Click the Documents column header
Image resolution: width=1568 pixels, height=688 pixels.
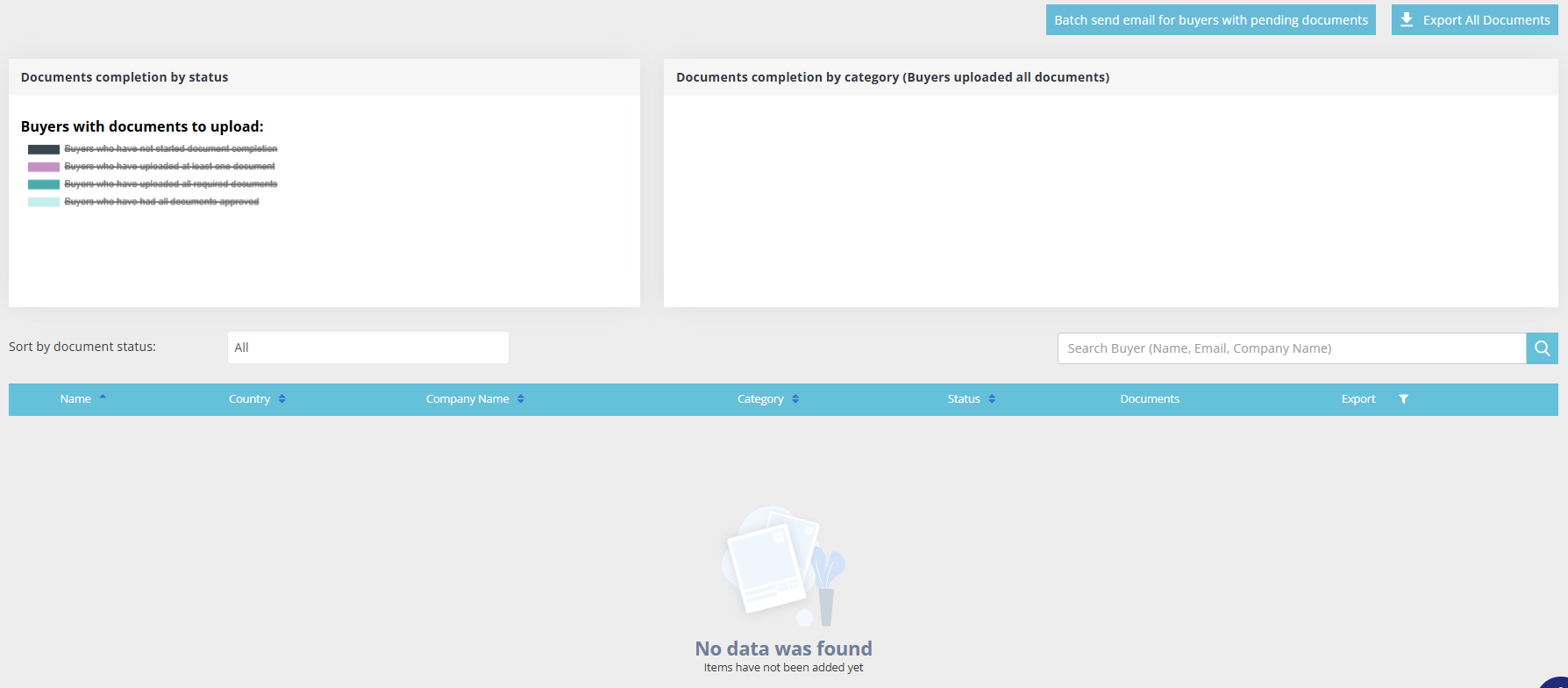[x=1149, y=399]
